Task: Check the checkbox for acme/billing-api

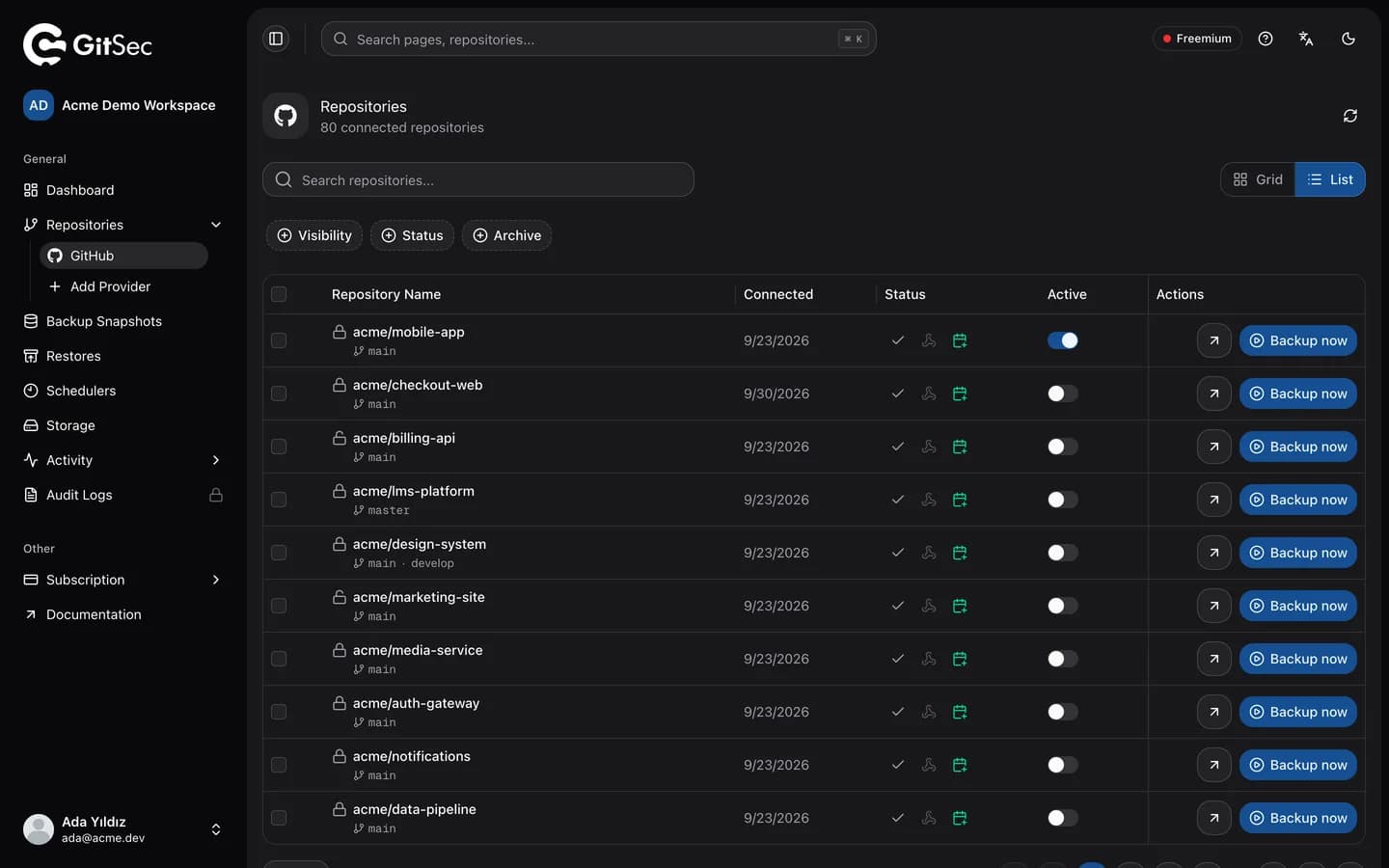Action: [279, 447]
